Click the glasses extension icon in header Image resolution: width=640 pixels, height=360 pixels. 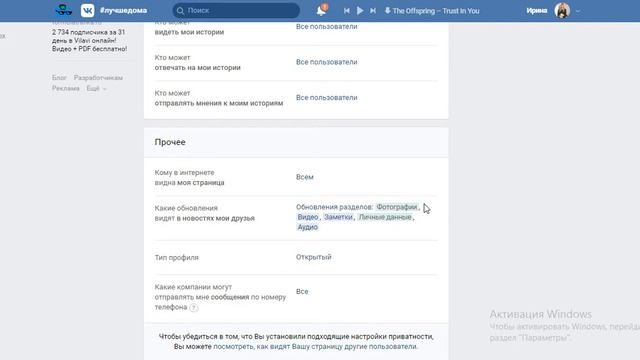coord(64,10)
